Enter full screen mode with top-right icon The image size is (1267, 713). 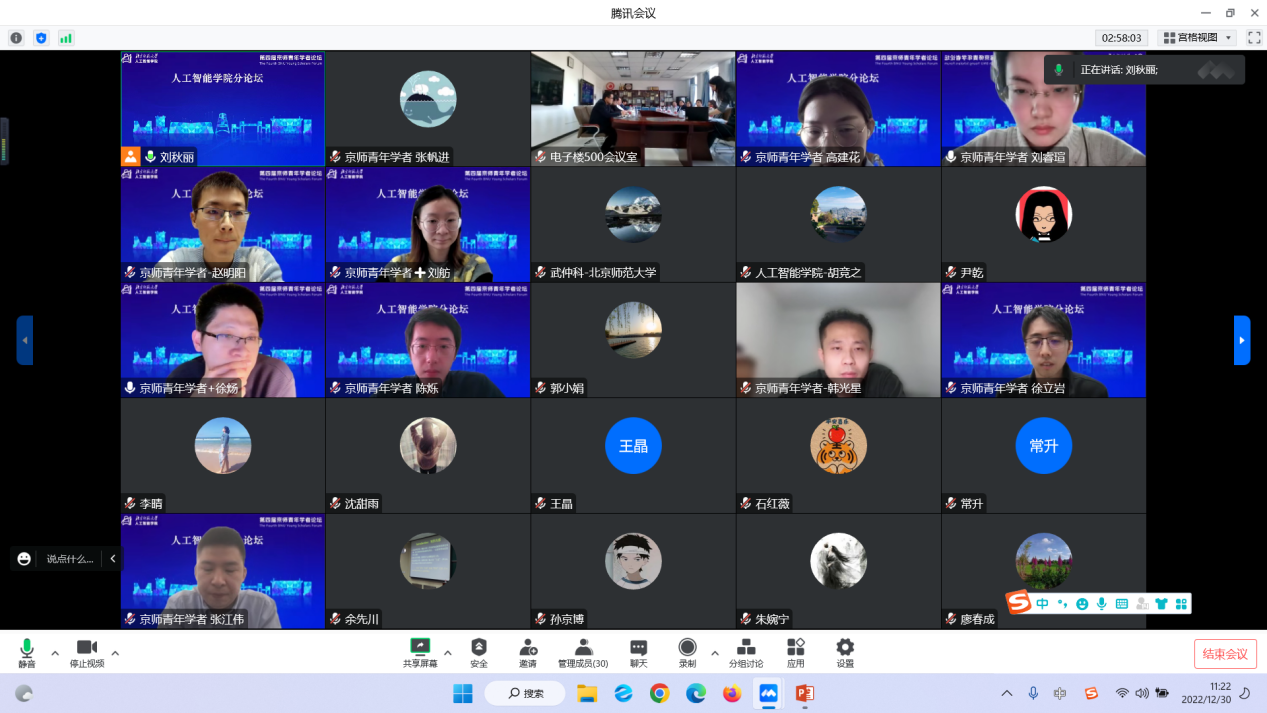(x=1254, y=38)
